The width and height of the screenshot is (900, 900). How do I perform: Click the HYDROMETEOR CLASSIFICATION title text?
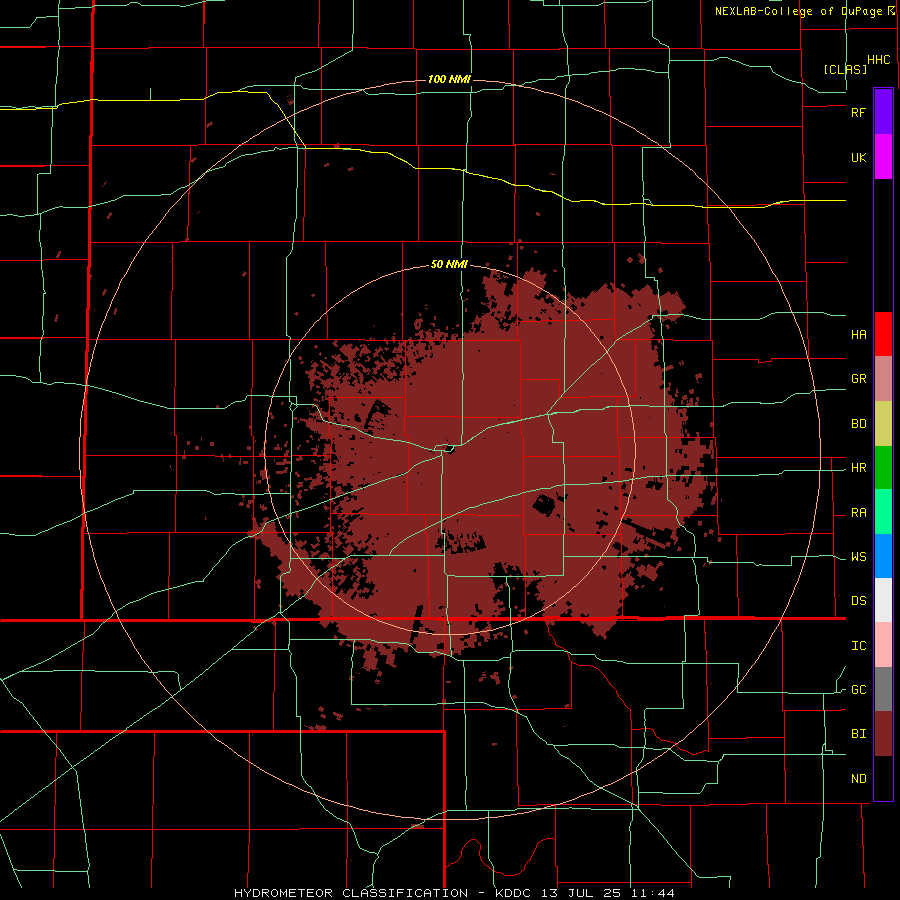(x=351, y=893)
